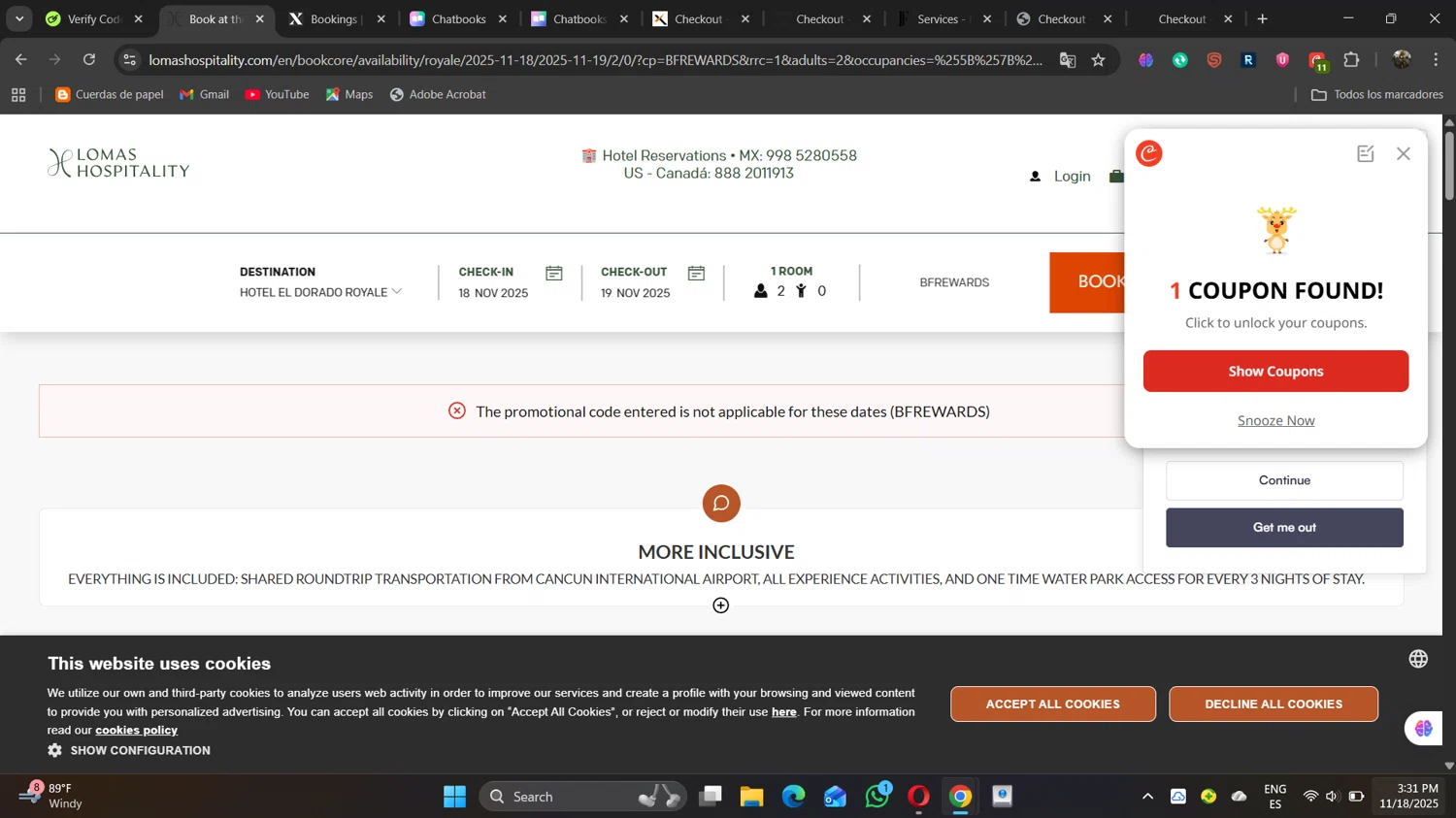This screenshot has width=1456, height=818.
Task: Open the floating assistant widget icon
Action: 1424,729
